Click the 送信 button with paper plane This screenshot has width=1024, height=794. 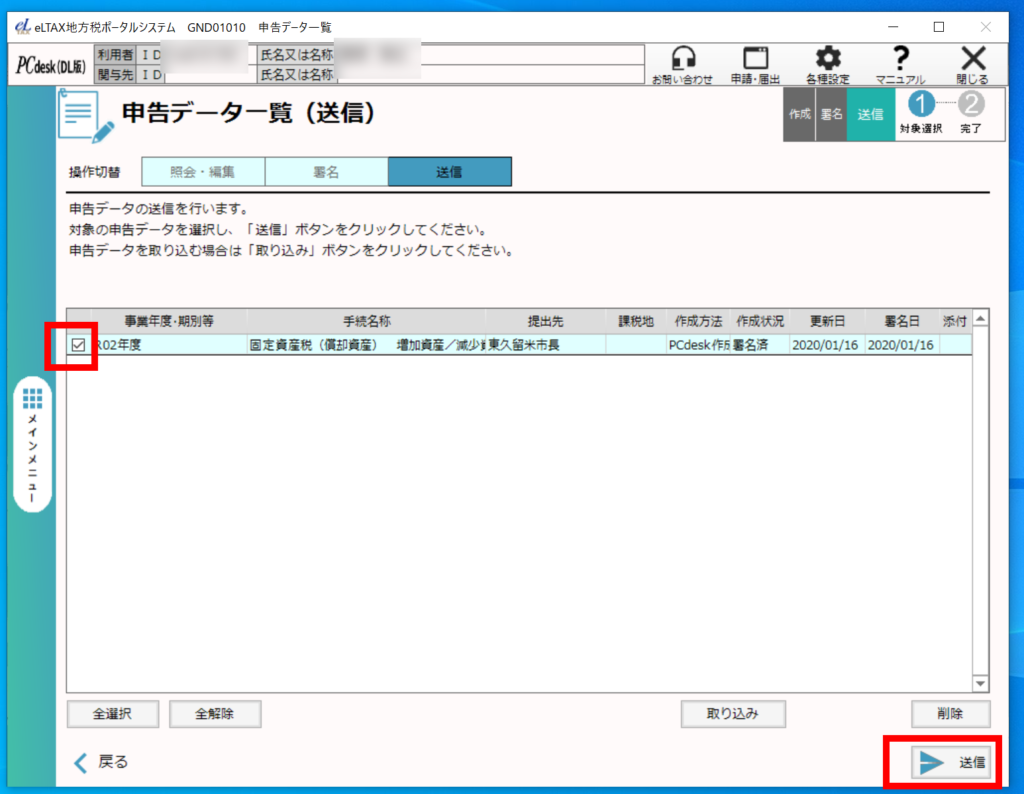click(951, 762)
